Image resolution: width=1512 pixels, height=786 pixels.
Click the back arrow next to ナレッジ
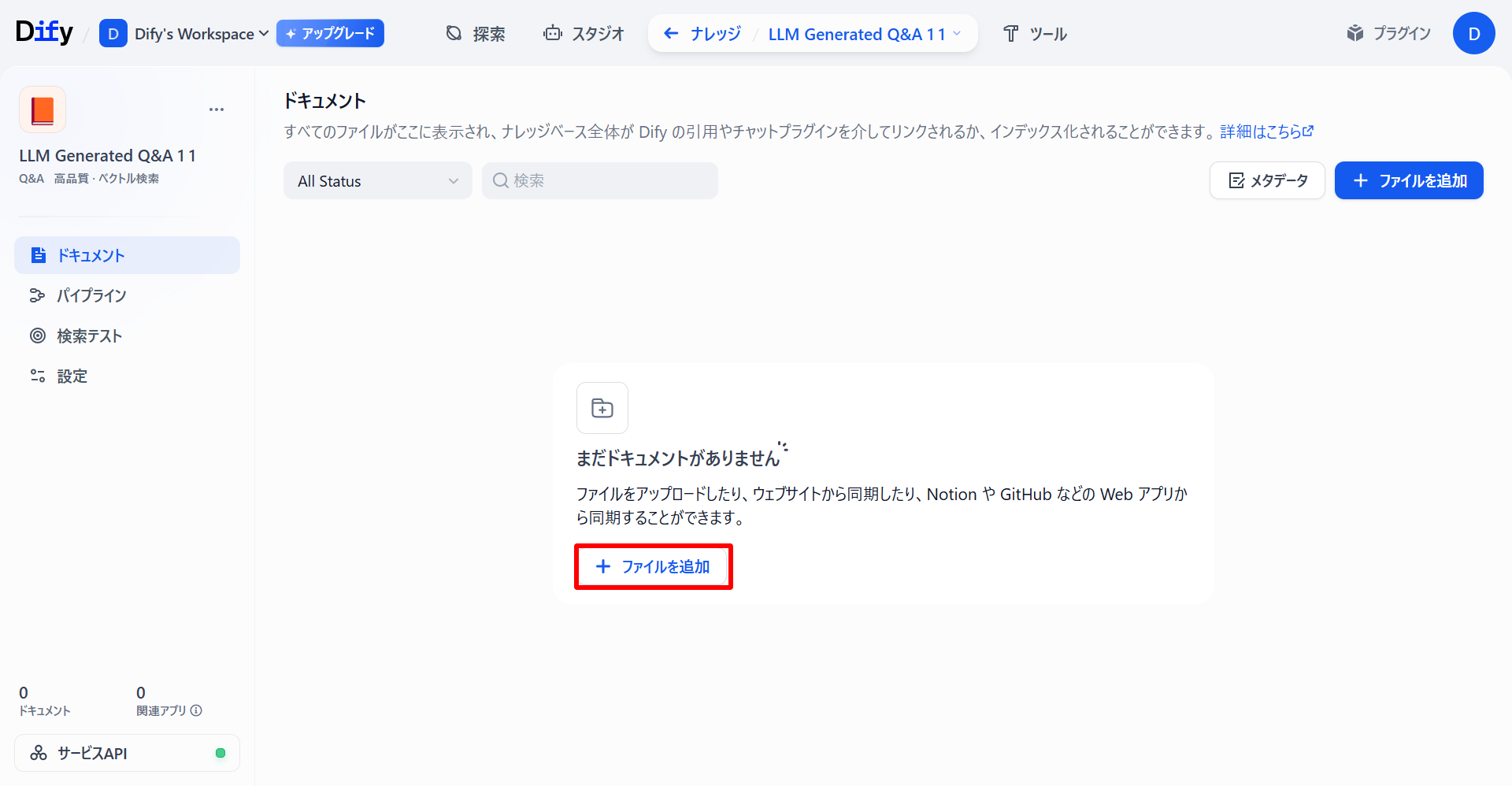pyautogui.click(x=671, y=33)
